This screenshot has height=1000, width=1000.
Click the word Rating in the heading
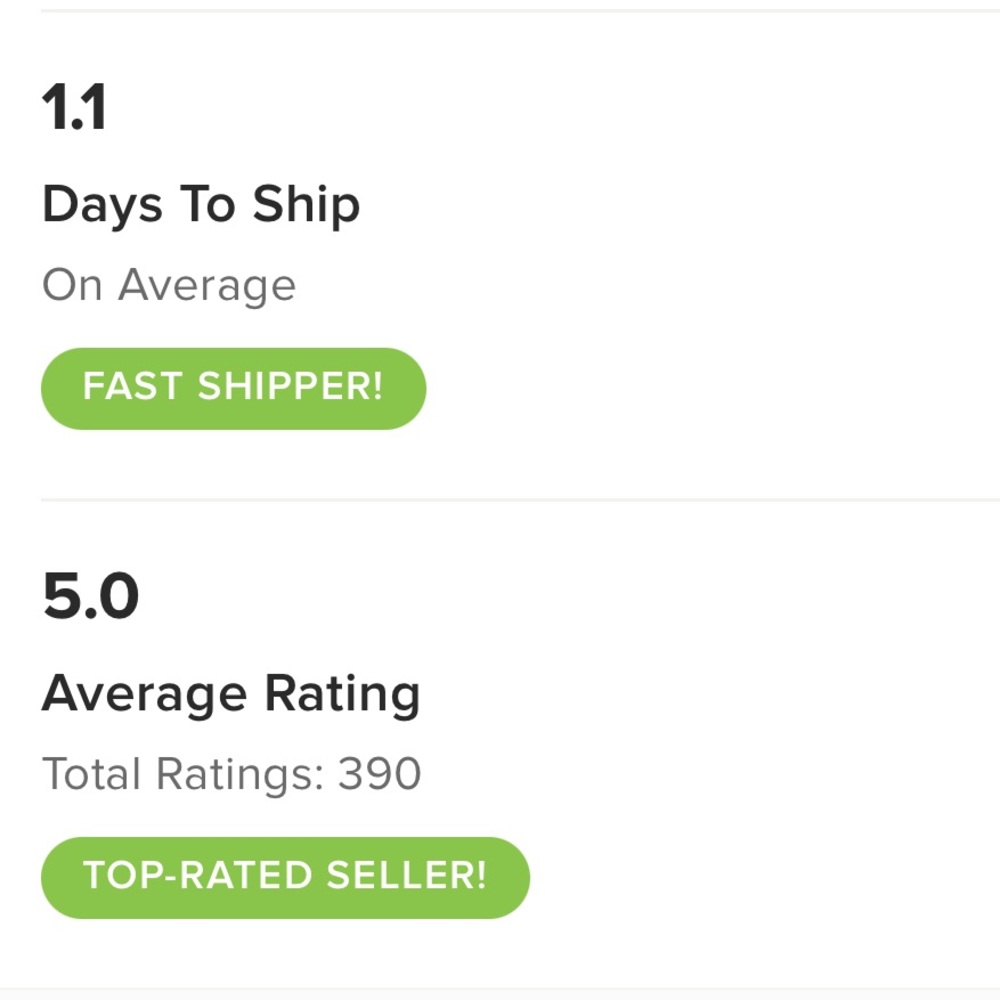342,695
